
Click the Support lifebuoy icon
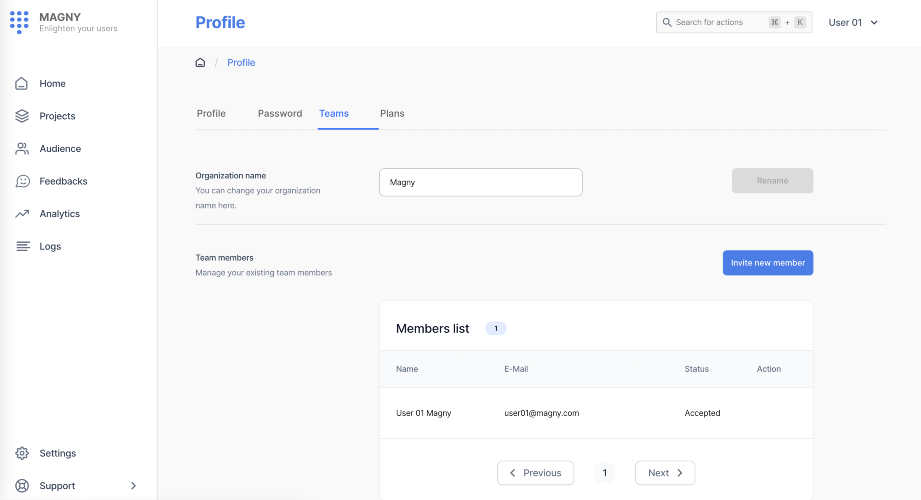pyautogui.click(x=22, y=486)
